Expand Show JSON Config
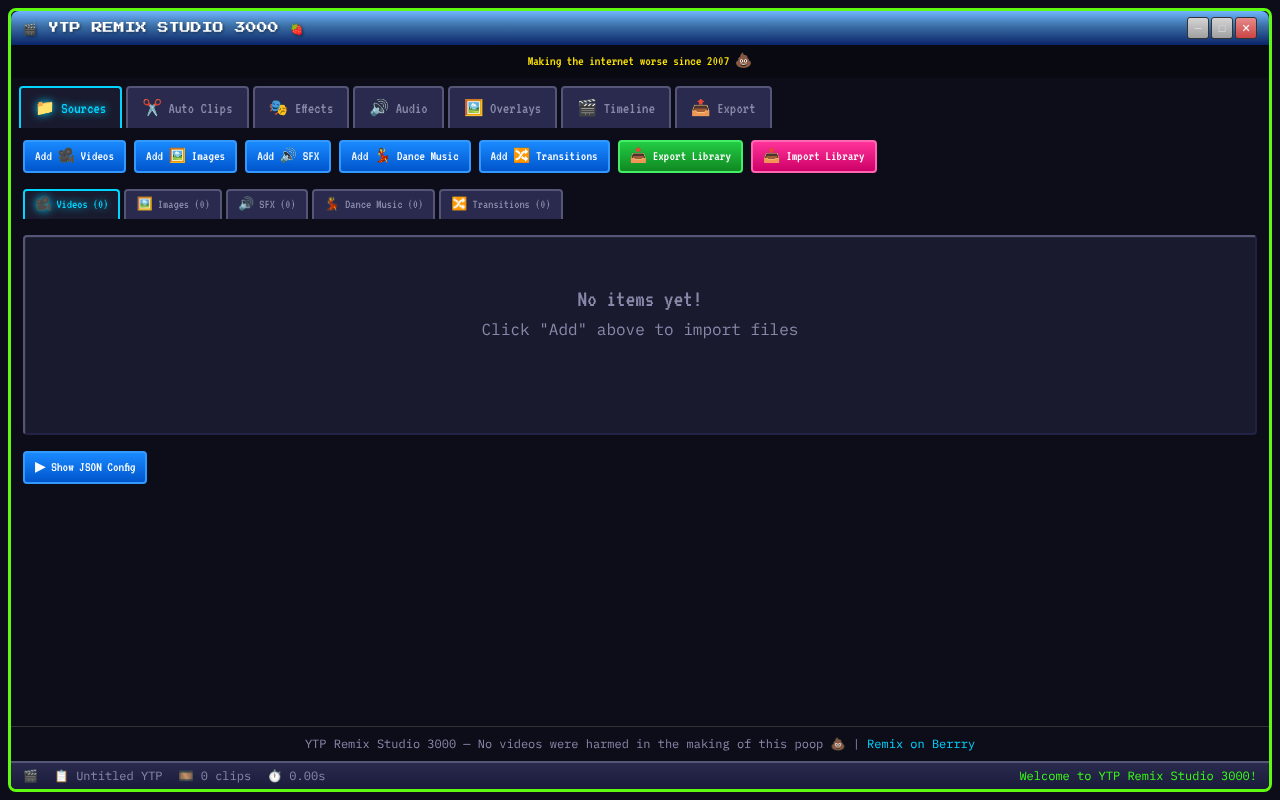Screen dimensions: 1280x800 pyautogui.click(x=85, y=467)
